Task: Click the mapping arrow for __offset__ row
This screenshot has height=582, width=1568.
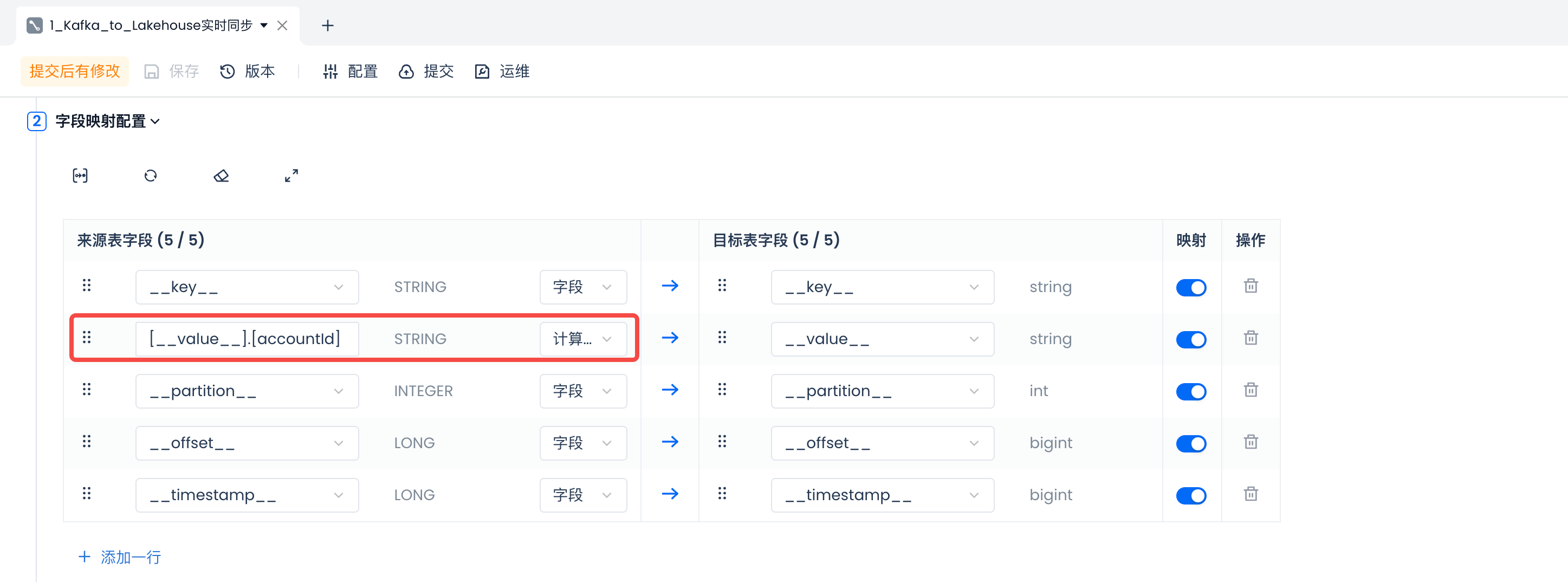Action: 670,442
